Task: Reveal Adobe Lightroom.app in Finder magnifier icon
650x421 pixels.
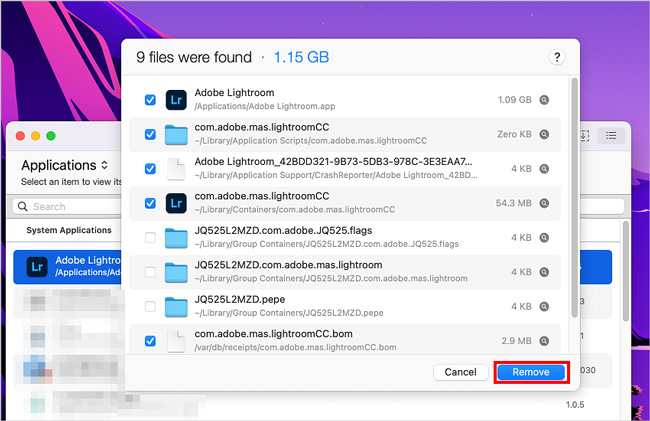Action: [544, 100]
